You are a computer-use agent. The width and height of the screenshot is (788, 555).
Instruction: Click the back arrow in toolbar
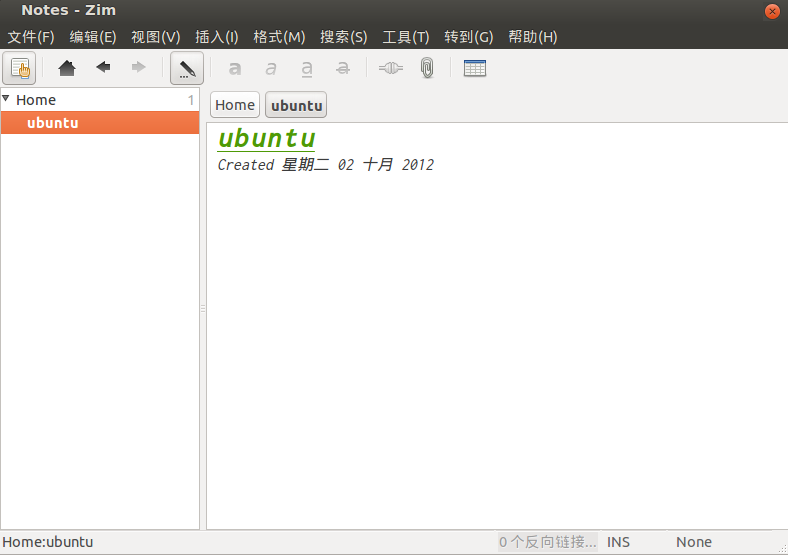tap(103, 67)
